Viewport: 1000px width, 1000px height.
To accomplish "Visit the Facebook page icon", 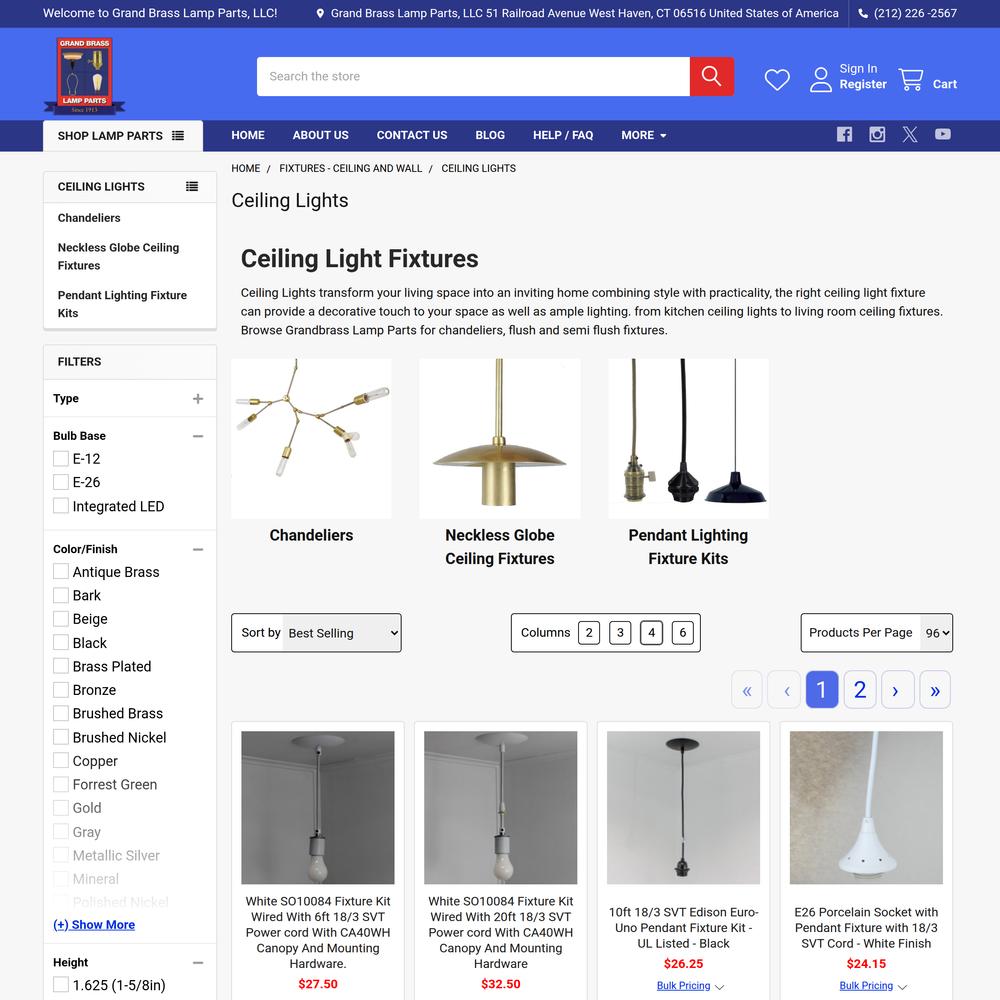I will (844, 135).
